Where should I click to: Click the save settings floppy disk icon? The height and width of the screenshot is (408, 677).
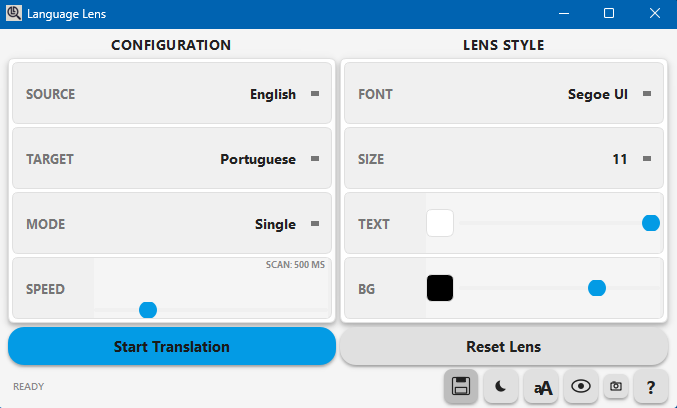tap(461, 386)
